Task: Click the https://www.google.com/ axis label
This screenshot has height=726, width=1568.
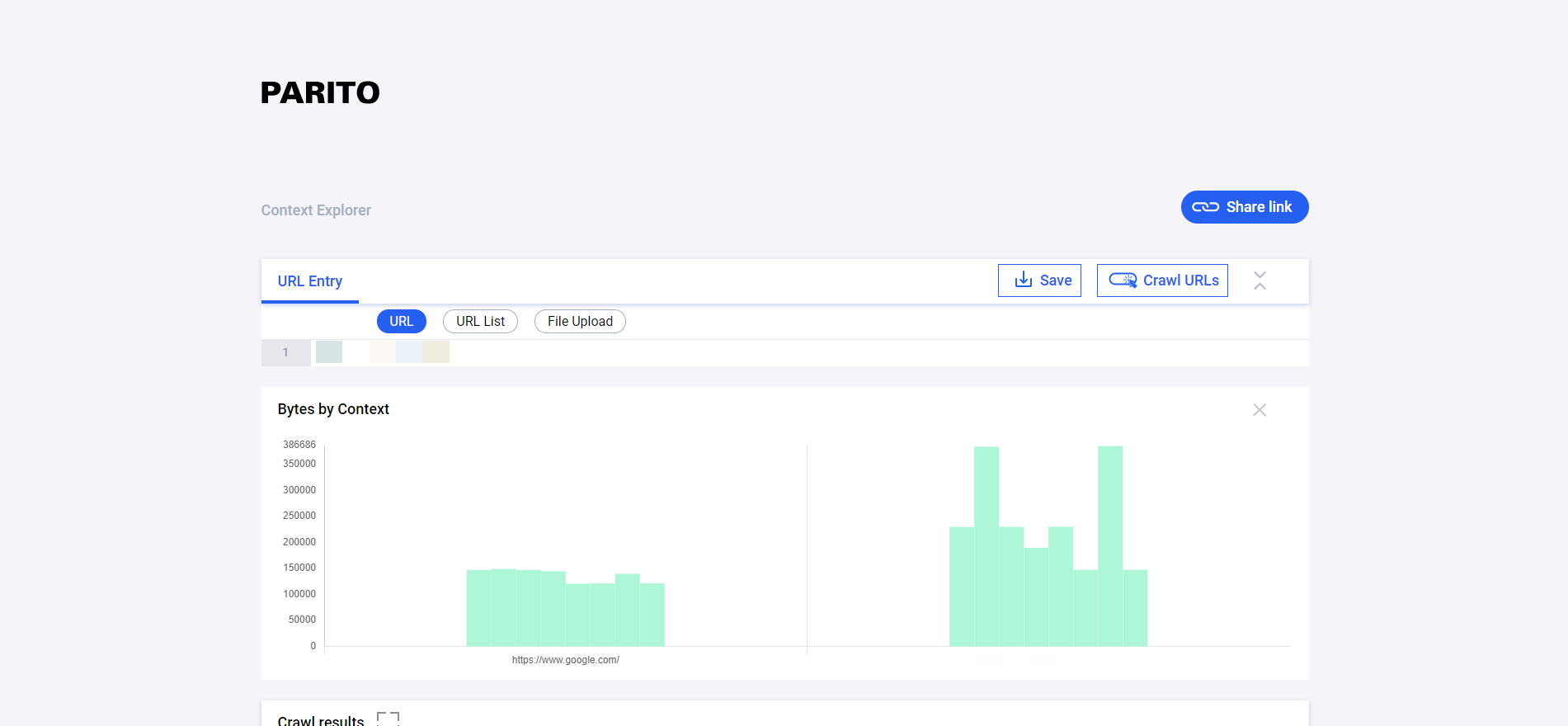Action: point(565,660)
